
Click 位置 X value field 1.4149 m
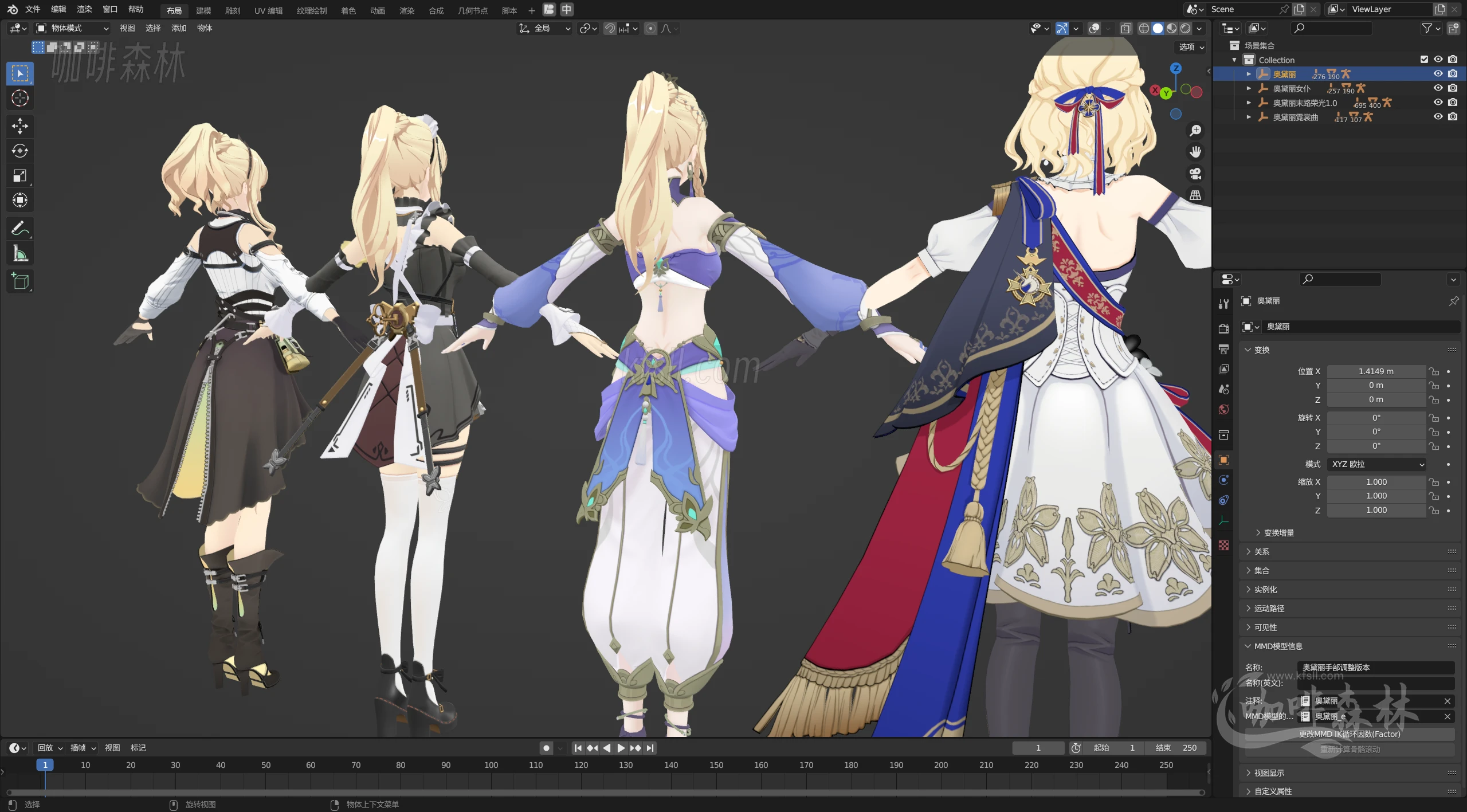tap(1376, 371)
